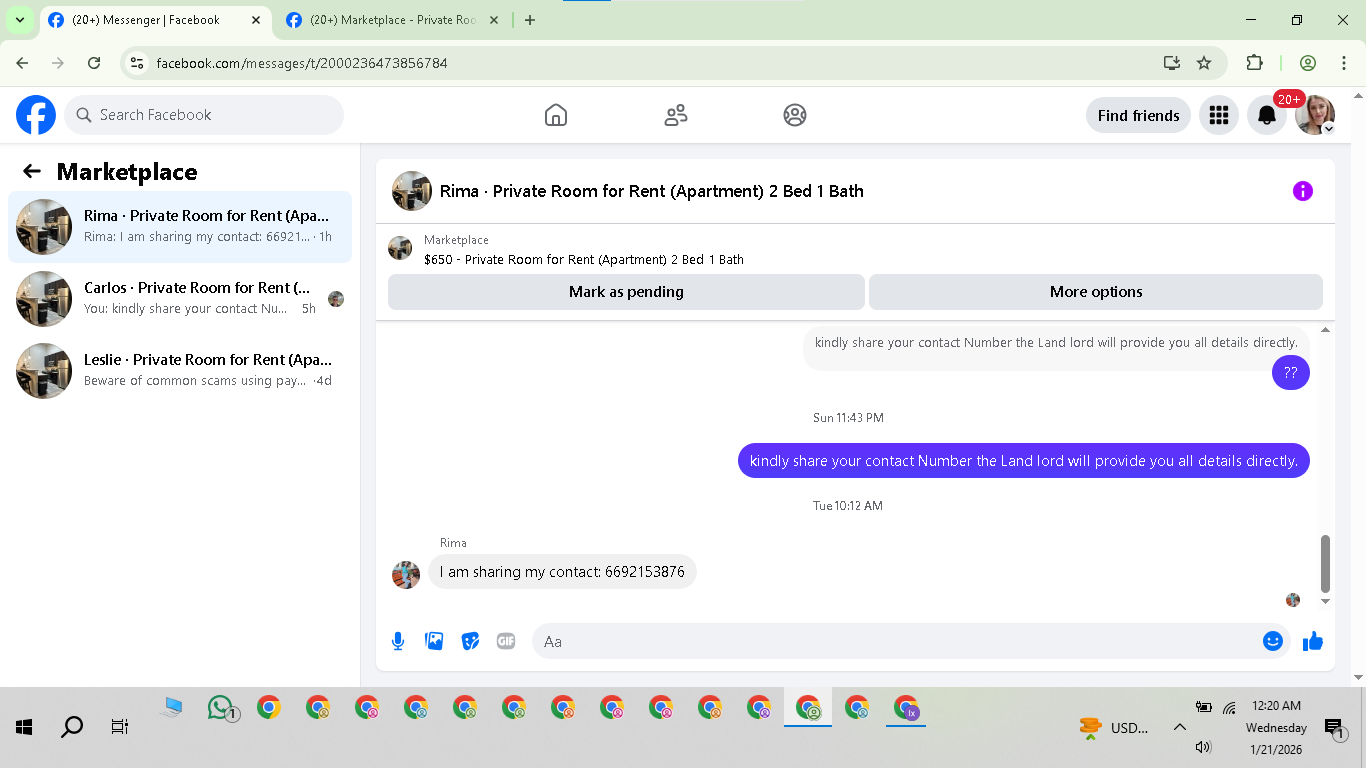The height and width of the screenshot is (768, 1366).
Task: Open the Windows Start menu
Action: (24, 727)
